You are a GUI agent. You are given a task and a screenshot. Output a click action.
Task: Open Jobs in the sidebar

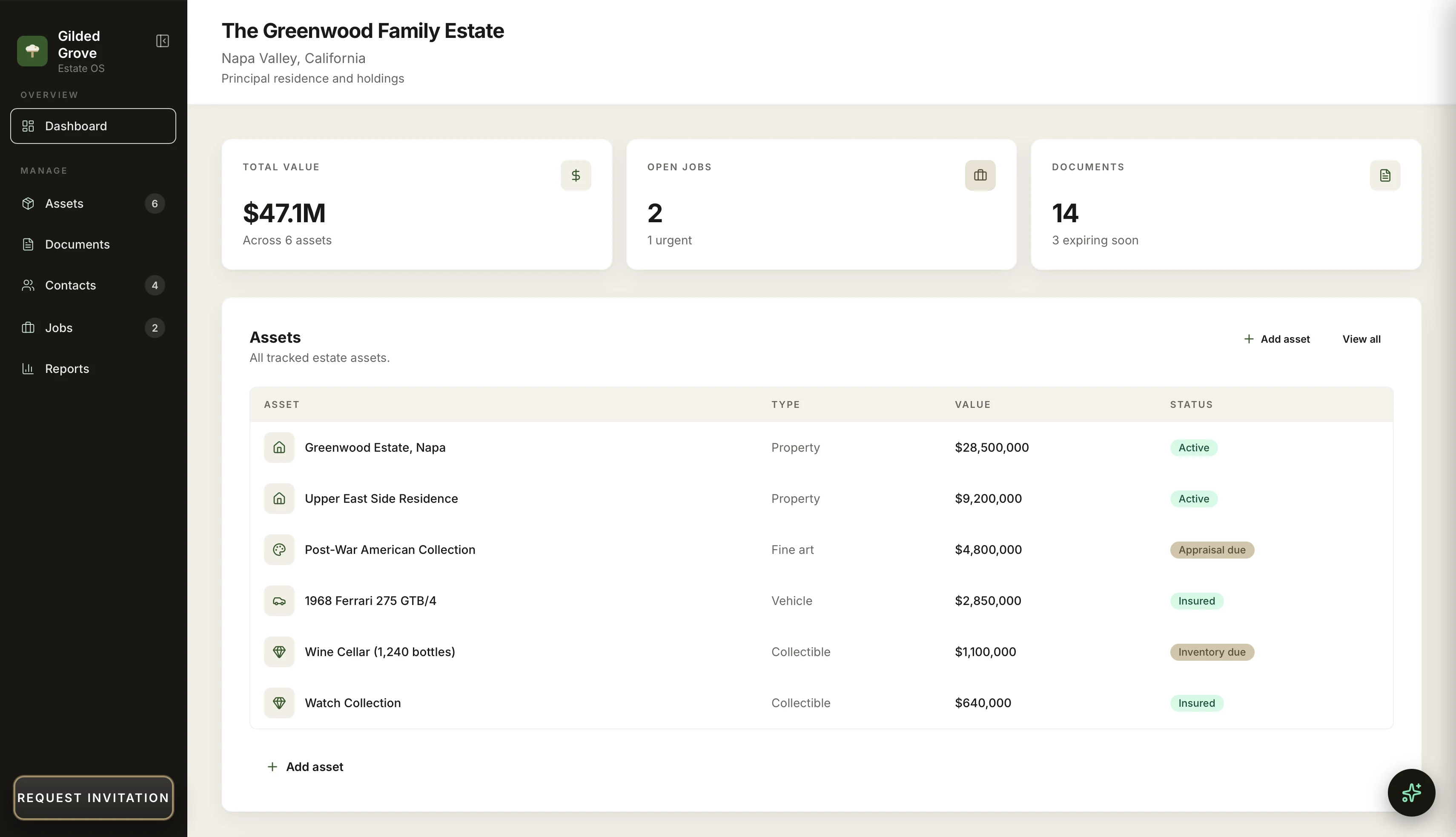click(93, 328)
